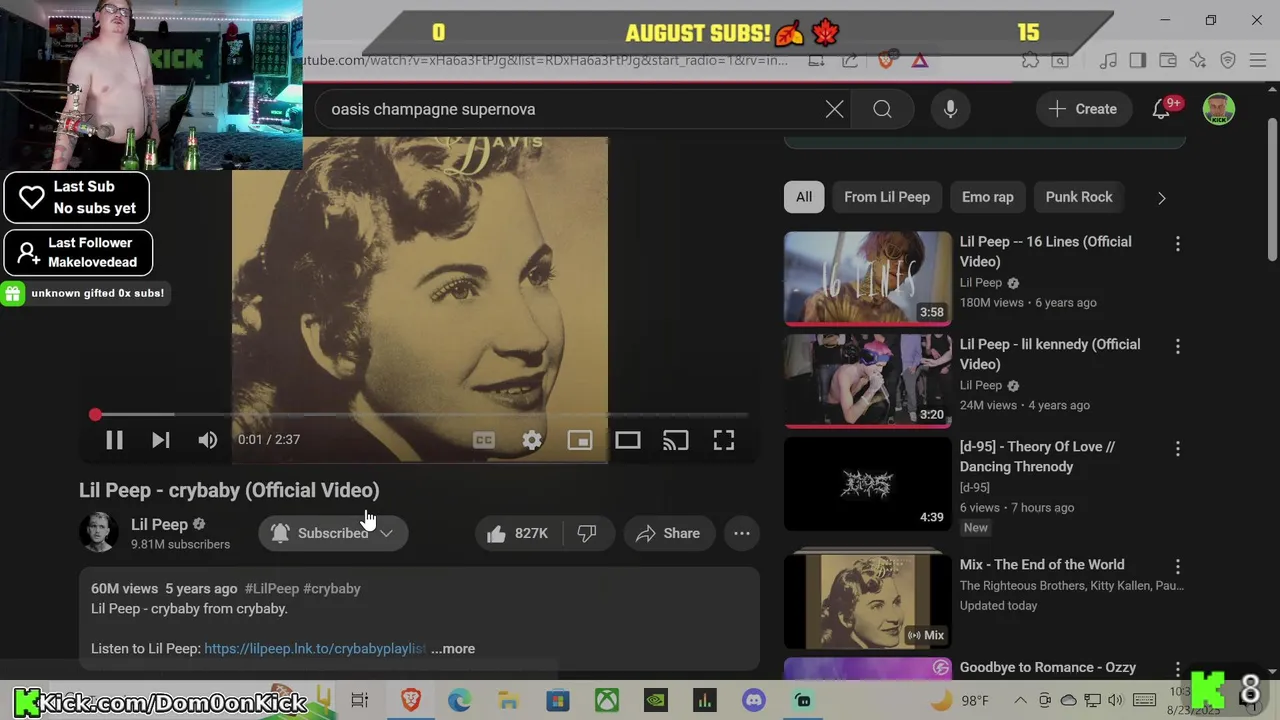Open the Xbox app from taskbar
This screenshot has width=1280, height=720.
[x=607, y=700]
